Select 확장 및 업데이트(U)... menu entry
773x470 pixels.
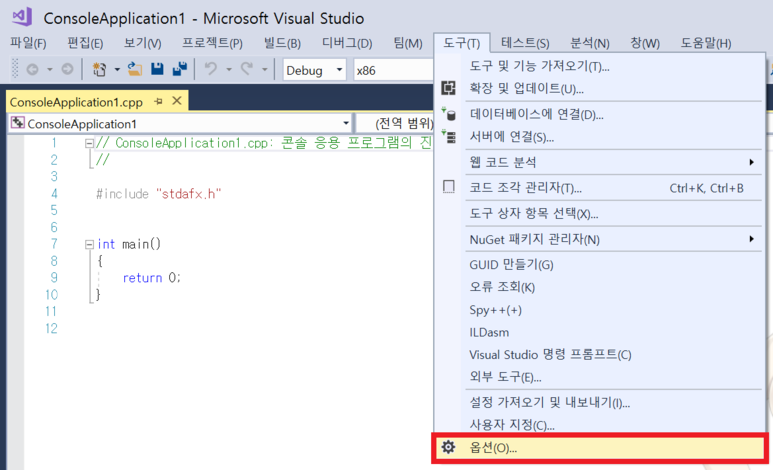(x=599, y=88)
